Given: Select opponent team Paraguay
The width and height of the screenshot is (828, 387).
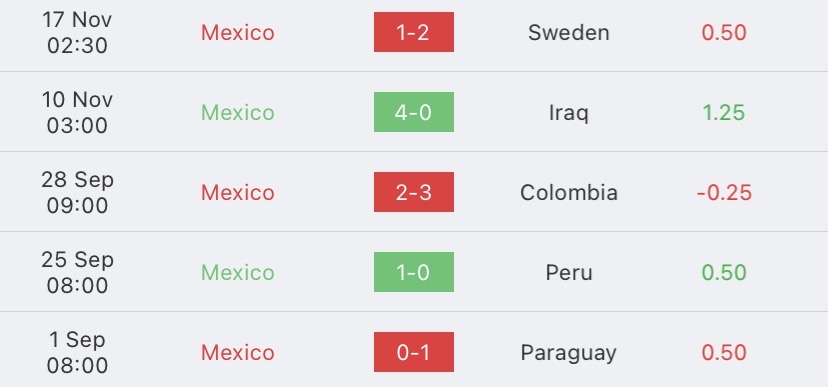Looking at the screenshot, I should pyautogui.click(x=569, y=353).
